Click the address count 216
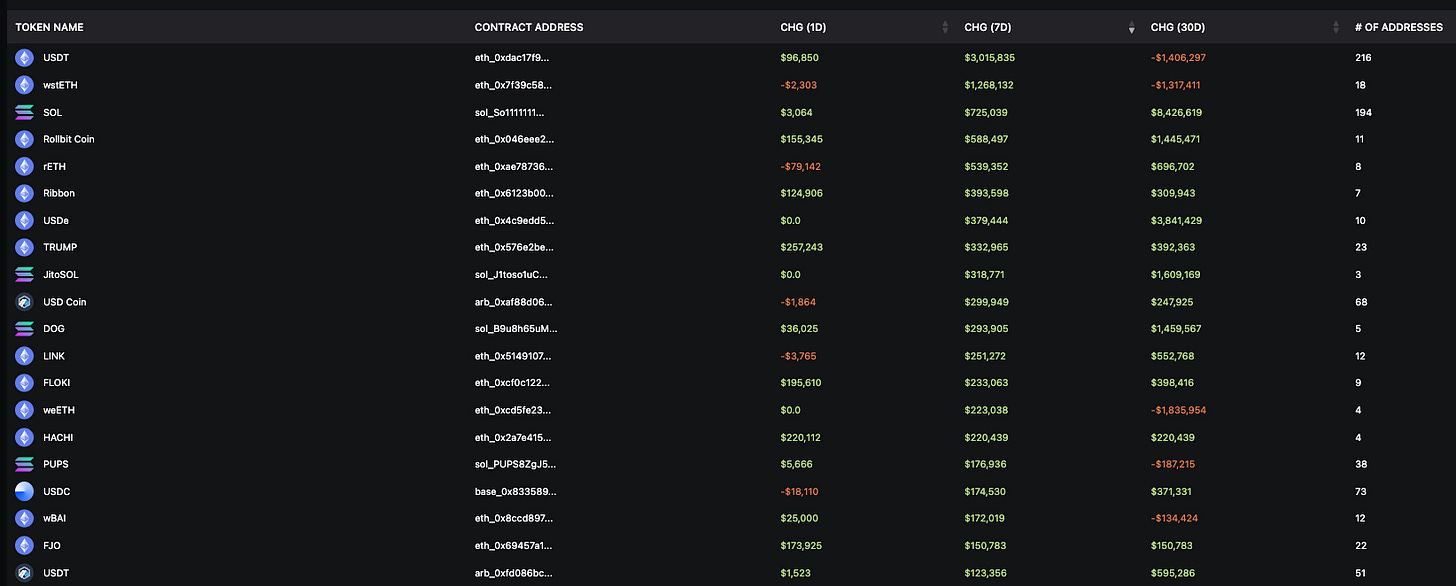This screenshot has width=1456, height=586. [1363, 58]
